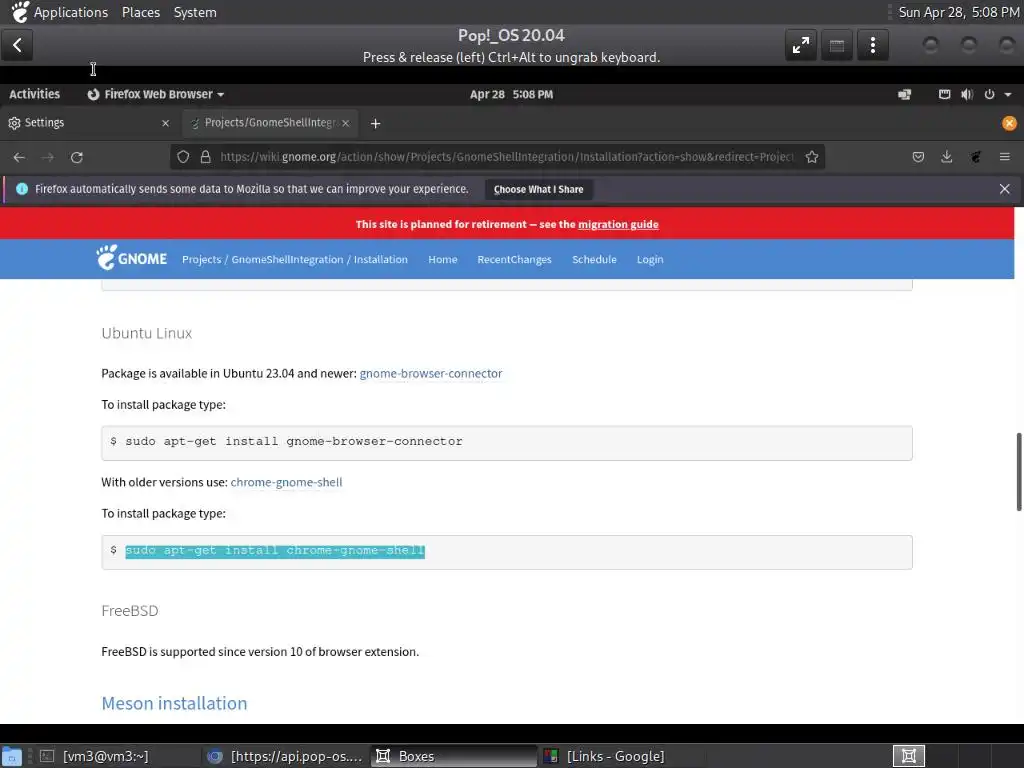Bookmark this page with star icon
This screenshot has height=768, width=1024.
(x=812, y=157)
